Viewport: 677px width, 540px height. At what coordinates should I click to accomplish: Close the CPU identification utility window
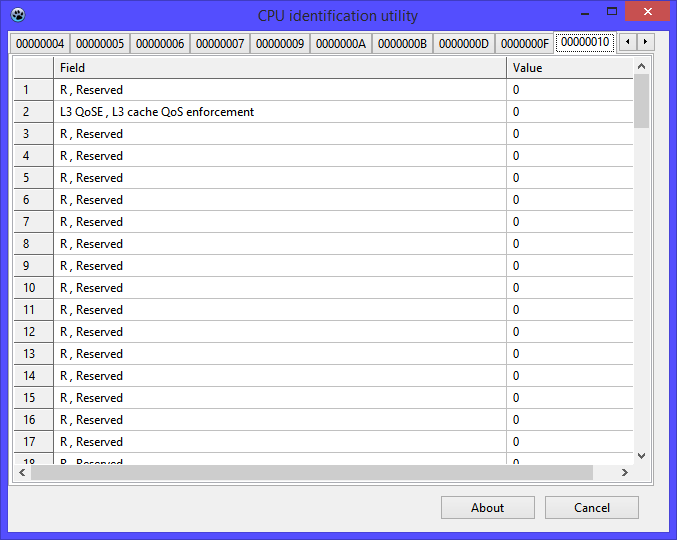coord(647,12)
